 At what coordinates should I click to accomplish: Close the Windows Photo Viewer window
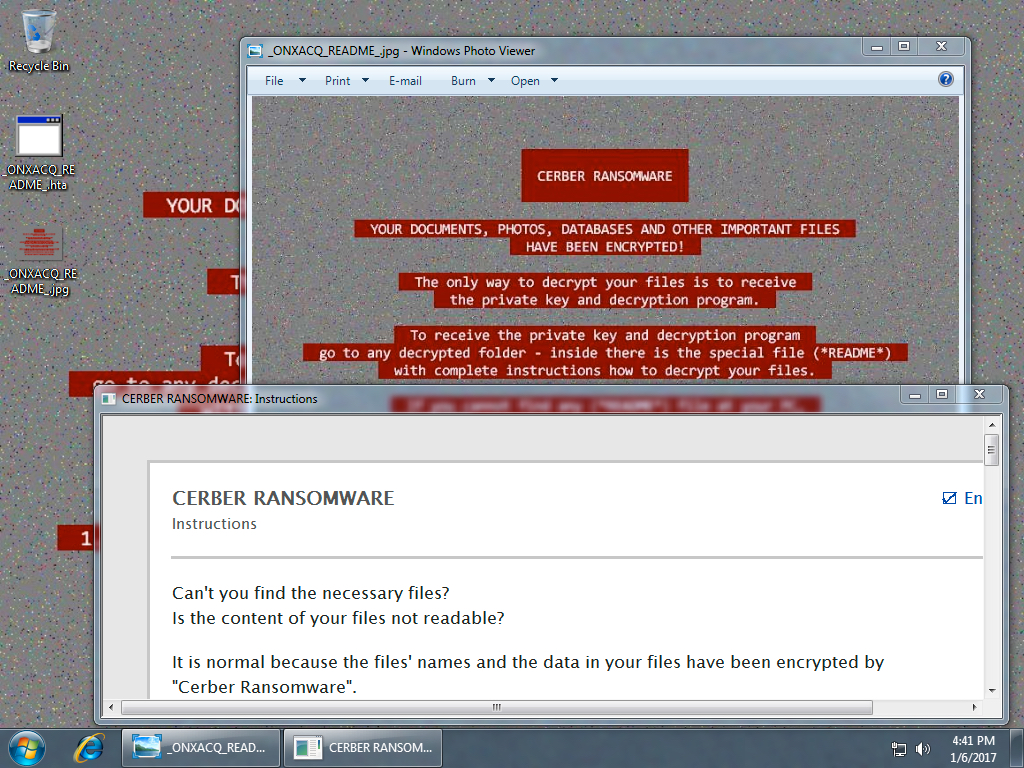click(x=941, y=47)
